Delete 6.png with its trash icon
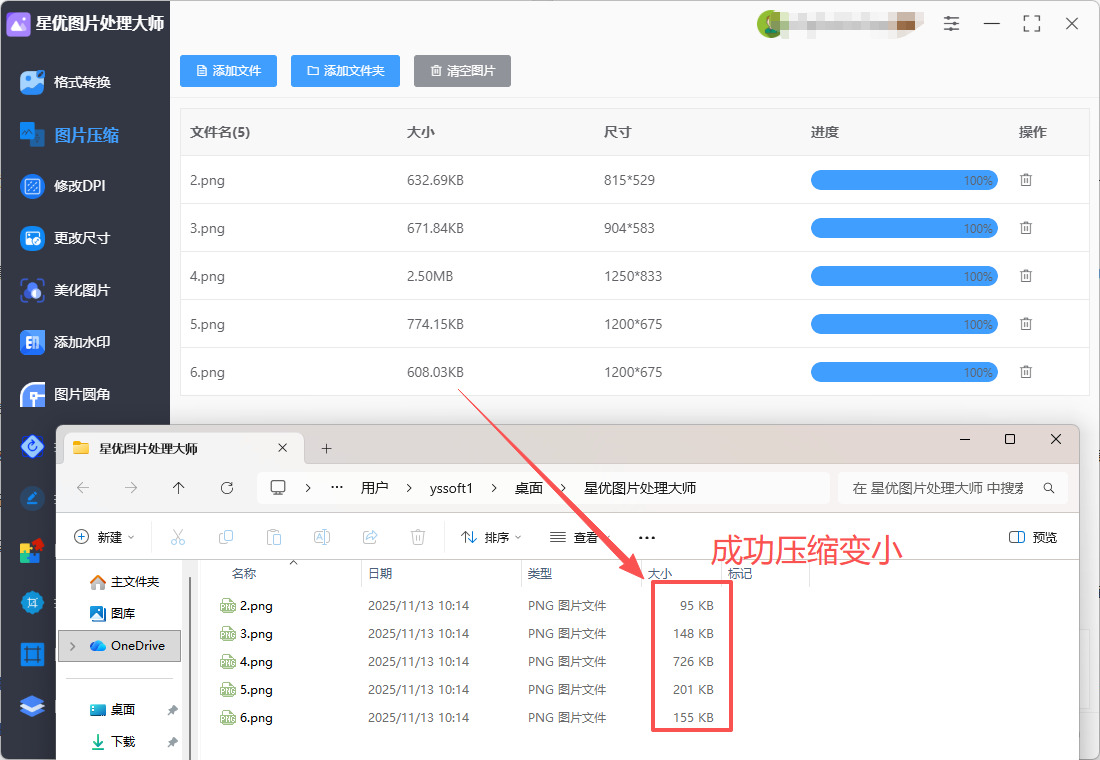This screenshot has width=1100, height=760. 1026,372
